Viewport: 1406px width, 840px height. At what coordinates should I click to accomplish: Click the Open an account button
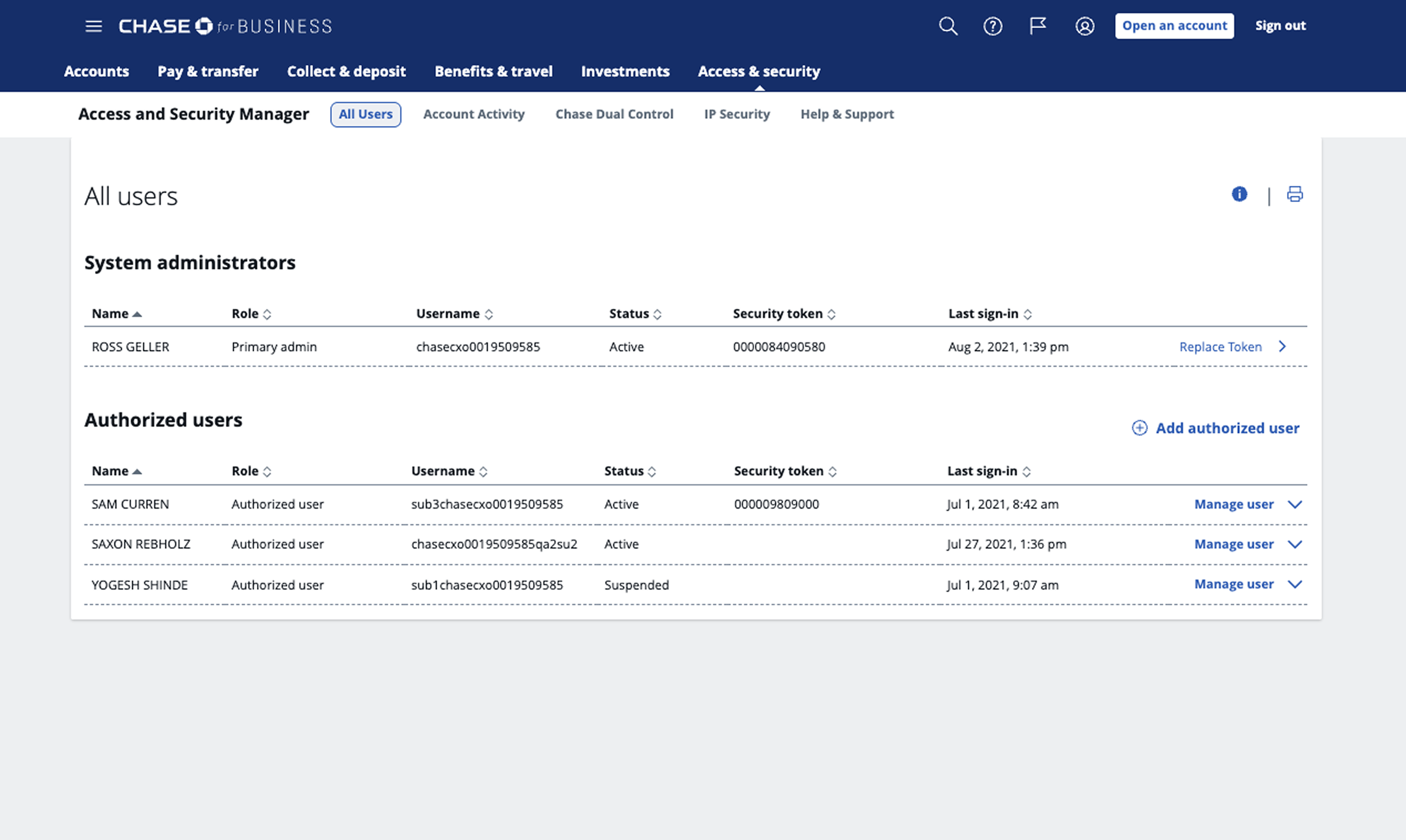pyautogui.click(x=1174, y=26)
